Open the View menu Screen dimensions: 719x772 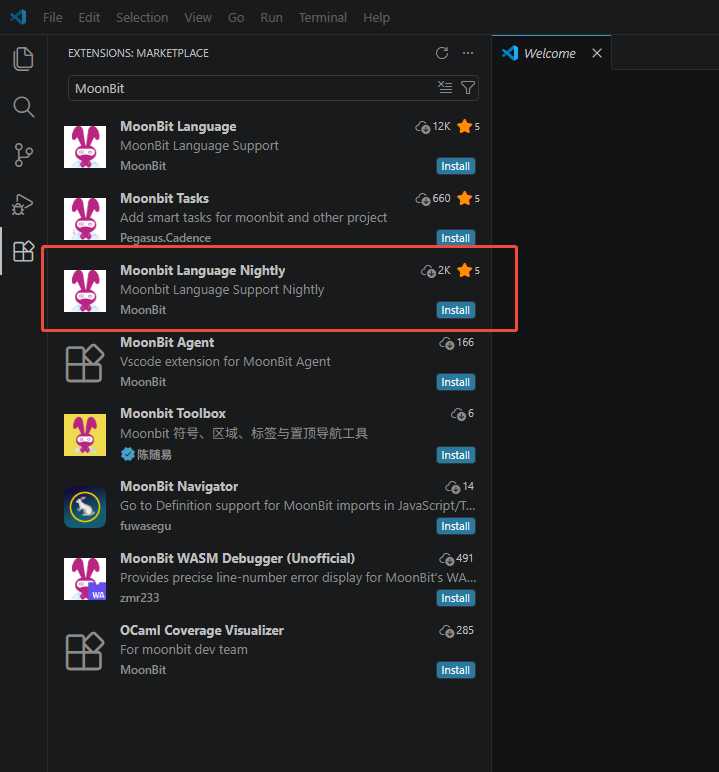point(198,18)
